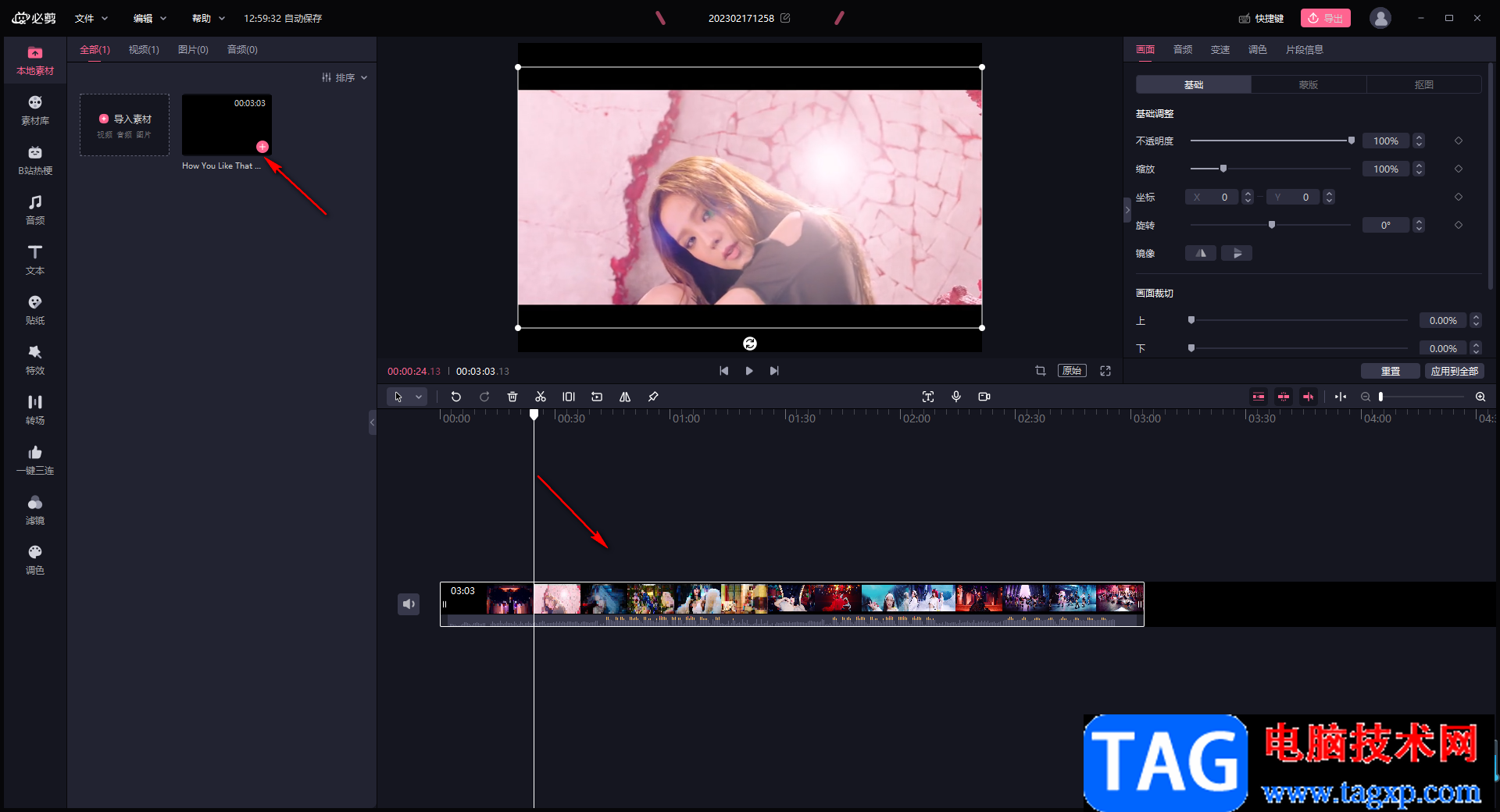Enter fullscreen preview
Viewport: 1500px width, 812px height.
click(1105, 371)
